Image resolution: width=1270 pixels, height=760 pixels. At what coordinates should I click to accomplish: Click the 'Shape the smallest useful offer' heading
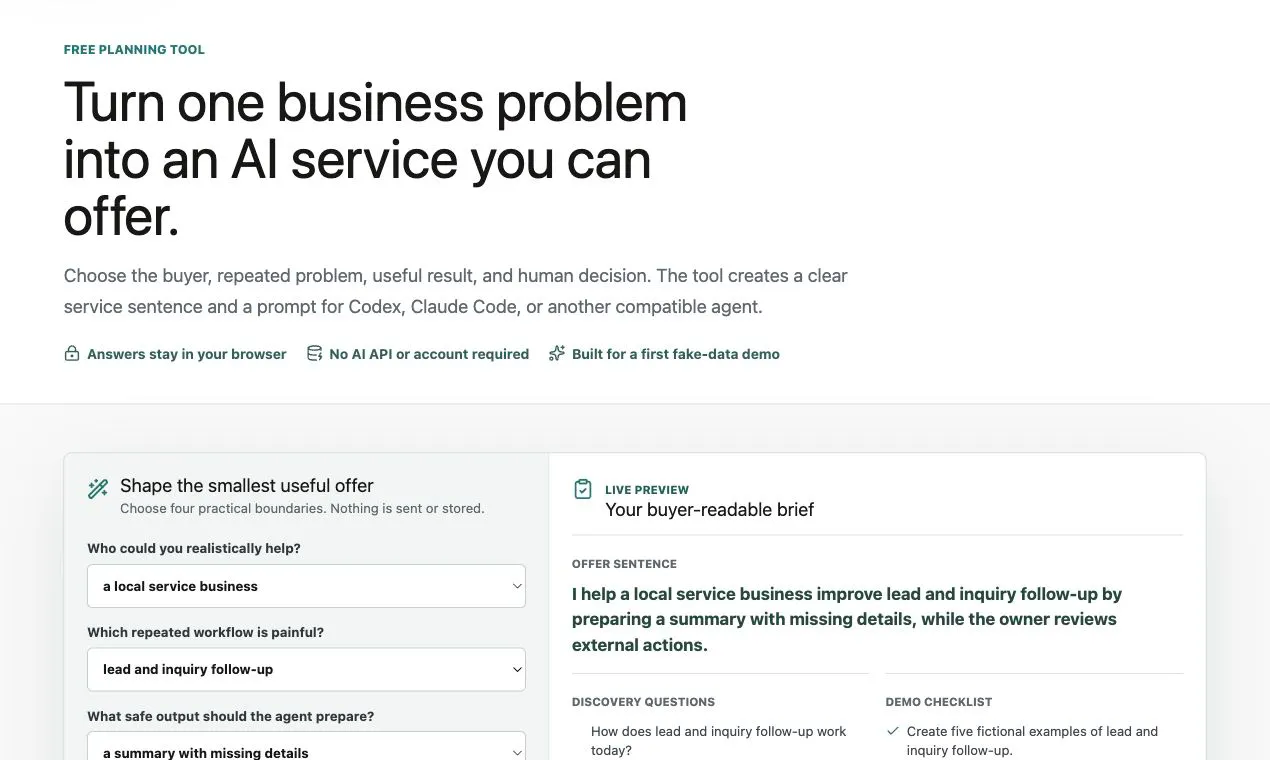(247, 486)
